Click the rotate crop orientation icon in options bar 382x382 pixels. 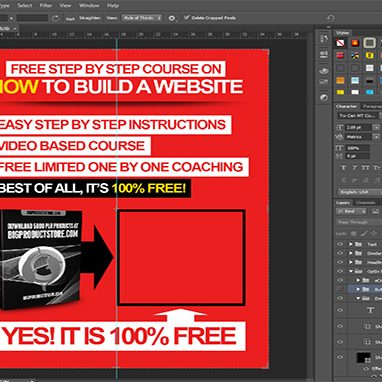(x=56, y=18)
